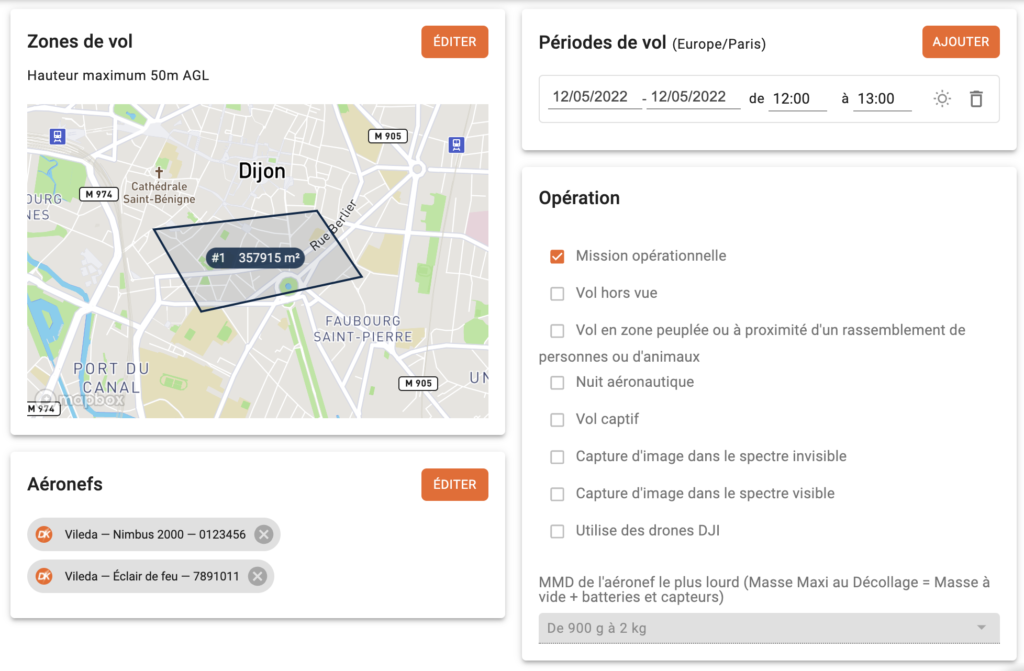This screenshot has height=671, width=1024.
Task: Enable the Vol captif checkbox
Action: pyautogui.click(x=558, y=420)
